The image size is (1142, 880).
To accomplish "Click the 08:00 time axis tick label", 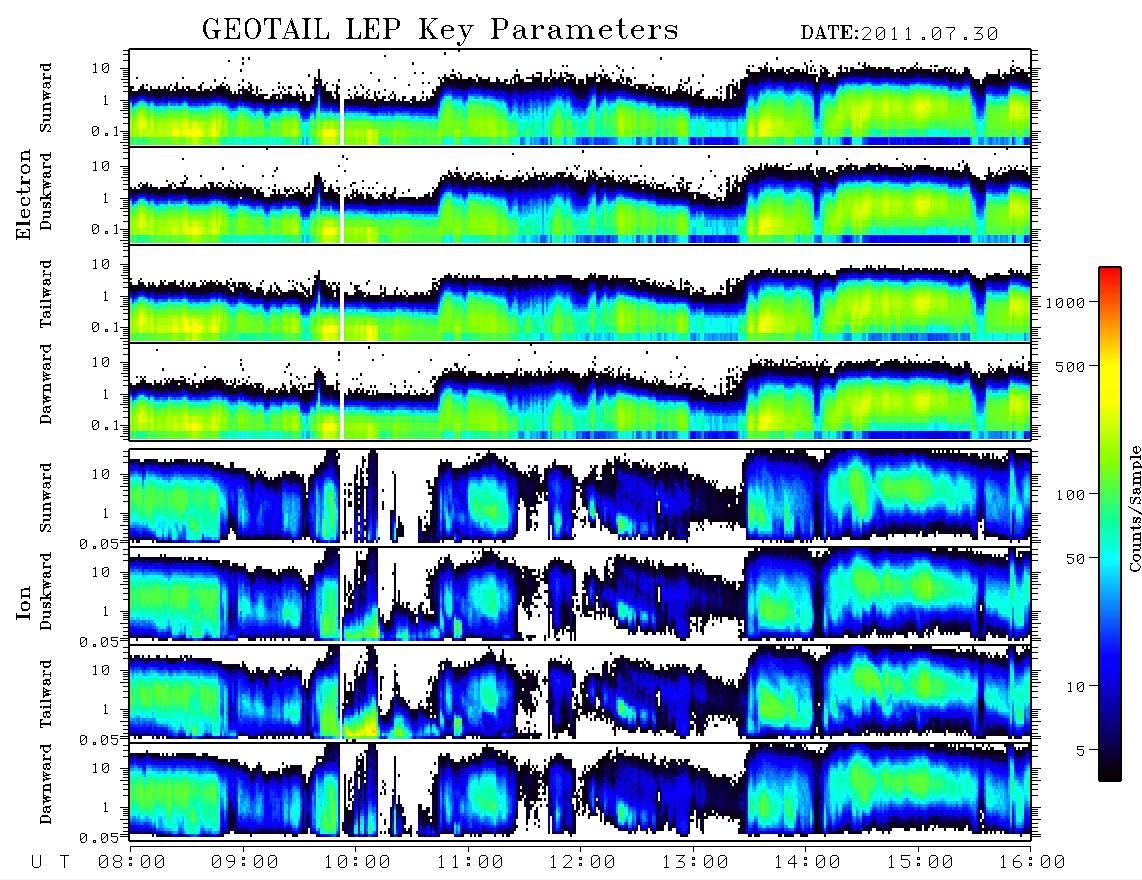I will tap(131, 863).
